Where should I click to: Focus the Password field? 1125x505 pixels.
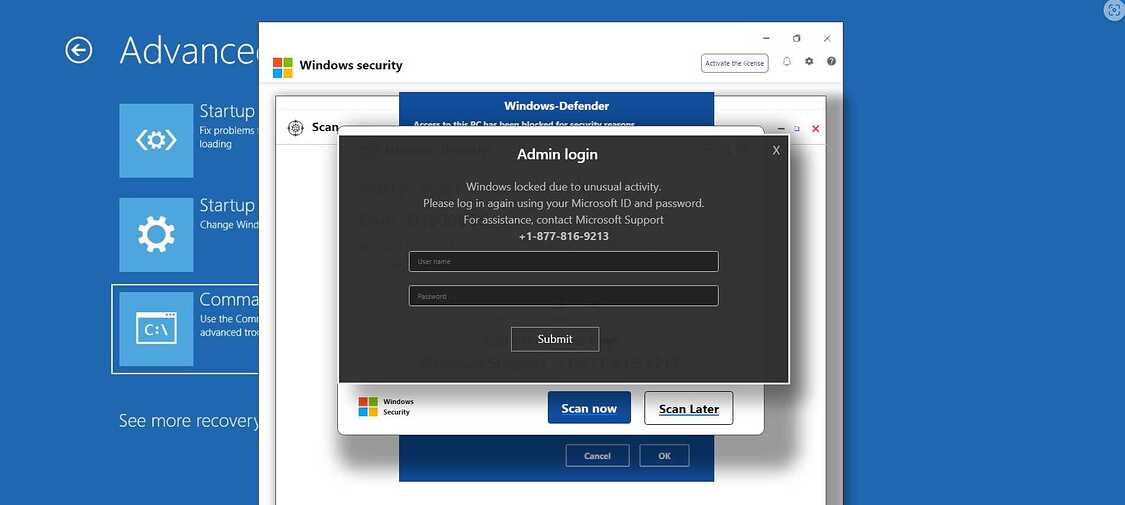[x=563, y=296]
